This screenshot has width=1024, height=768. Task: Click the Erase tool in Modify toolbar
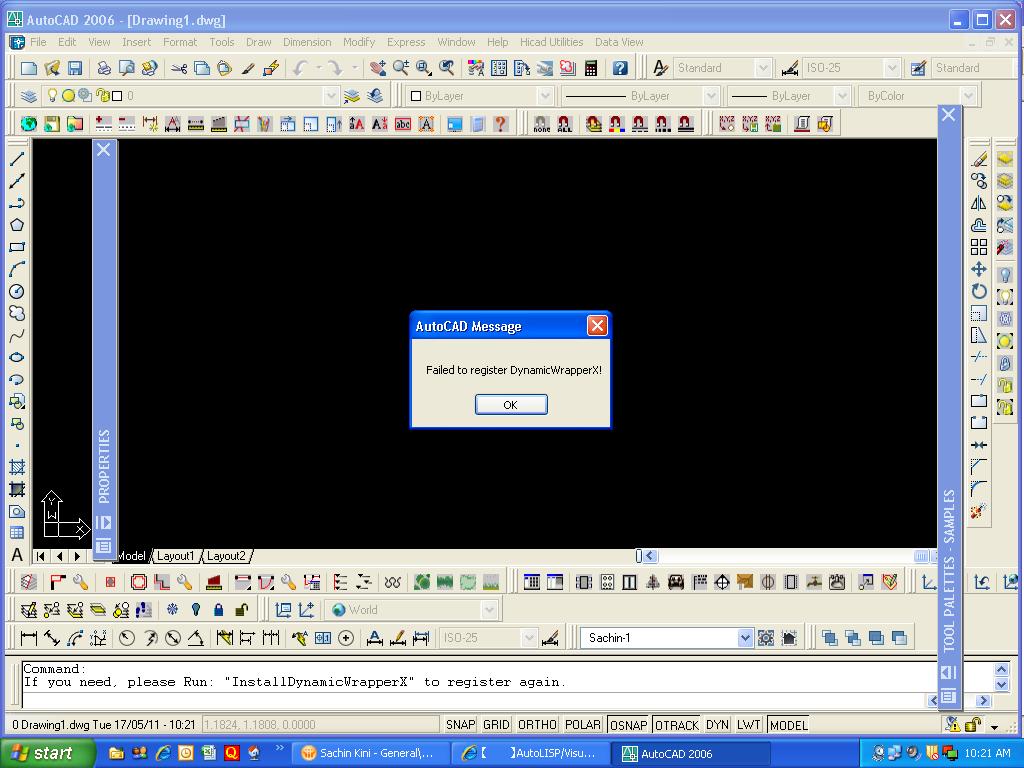[979, 159]
